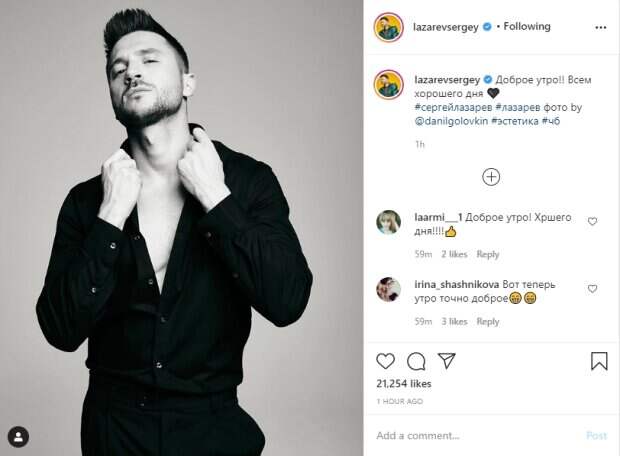Open comment bubble icon
Screen dimensions: 620x456
pos(417,360)
